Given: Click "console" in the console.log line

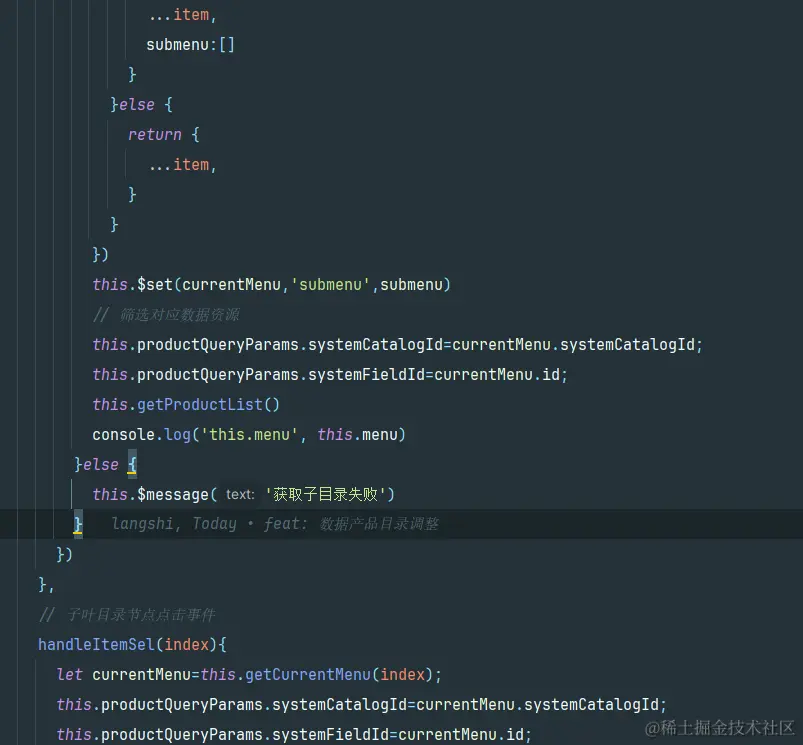Looking at the screenshot, I should point(123,435).
